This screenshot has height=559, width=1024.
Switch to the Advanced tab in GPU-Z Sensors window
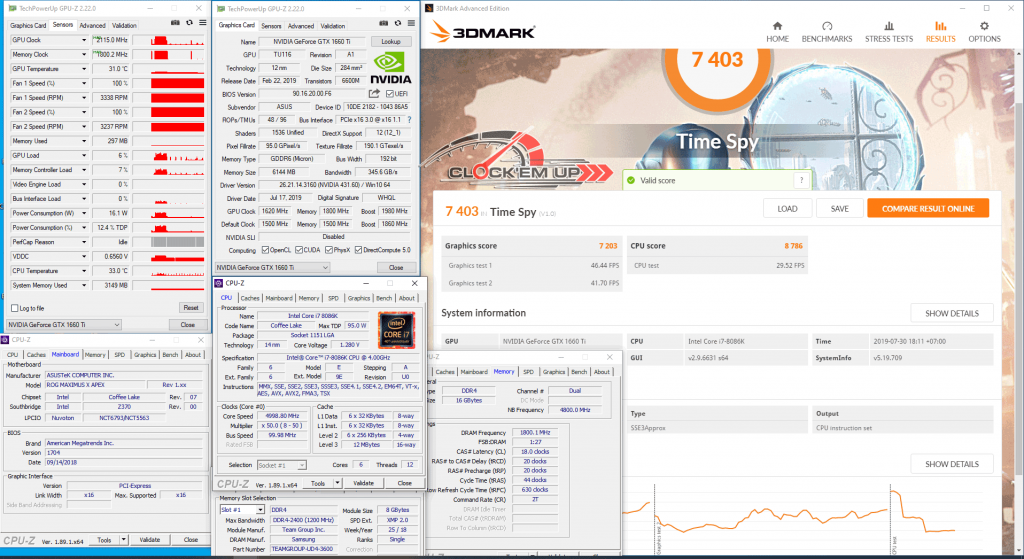click(x=92, y=25)
